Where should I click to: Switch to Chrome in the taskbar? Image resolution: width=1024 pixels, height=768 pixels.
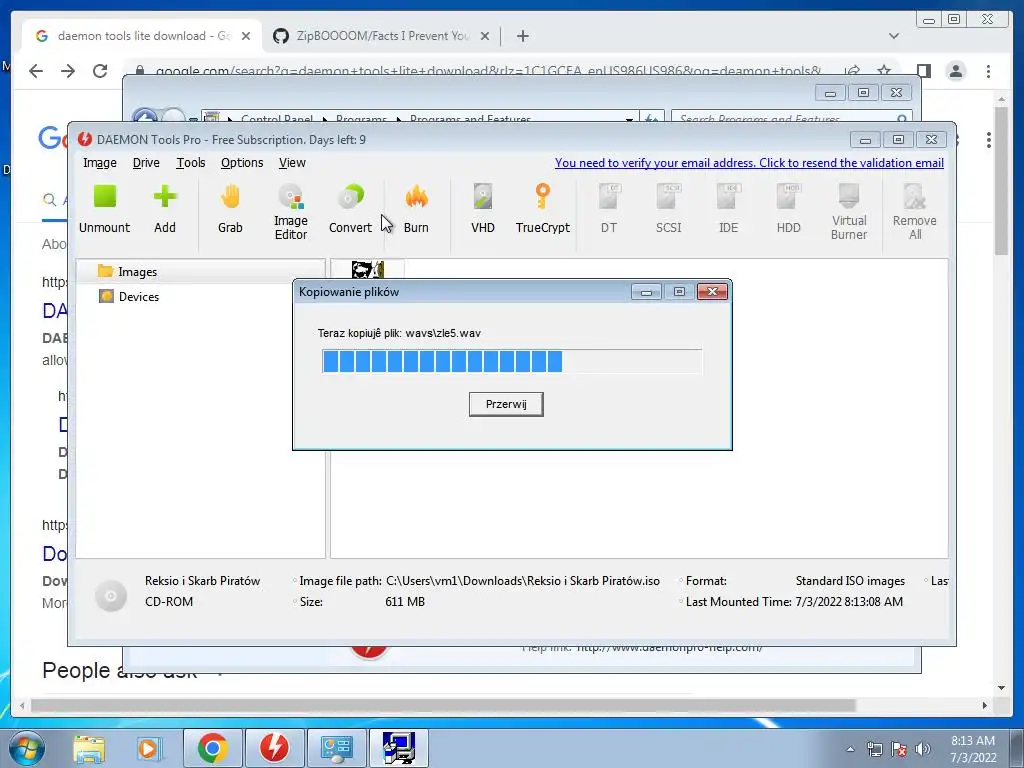click(212, 748)
